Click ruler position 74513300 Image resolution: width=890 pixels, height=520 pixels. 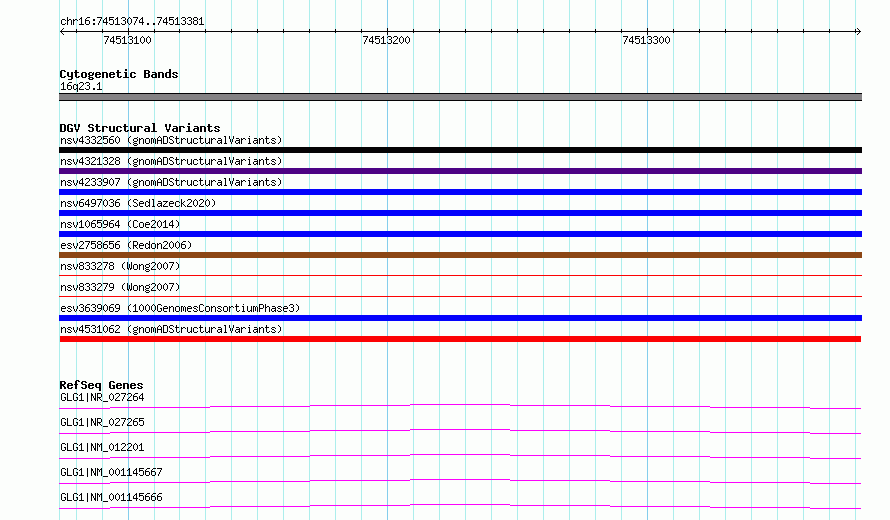[x=646, y=40]
